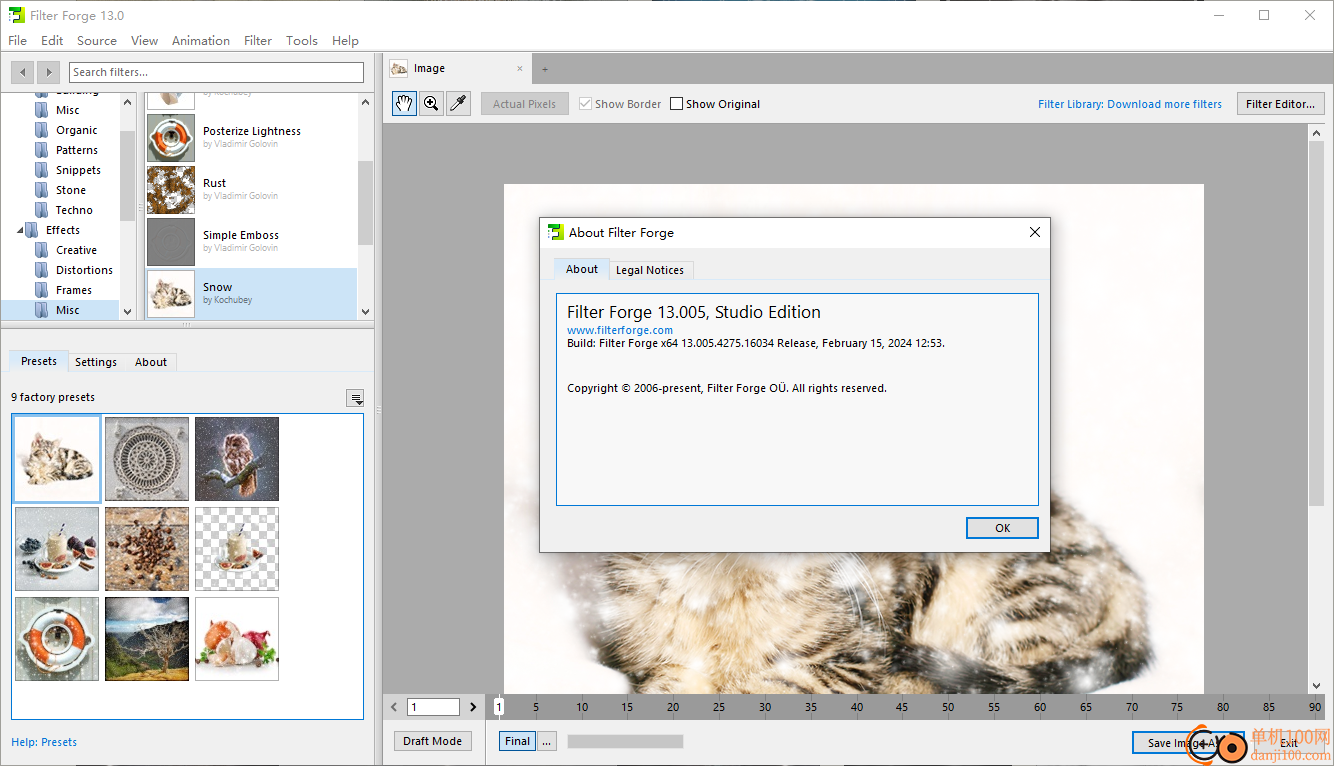Click the Patterns folder icon
Viewport: 1334px width, 766px height.
point(41,150)
